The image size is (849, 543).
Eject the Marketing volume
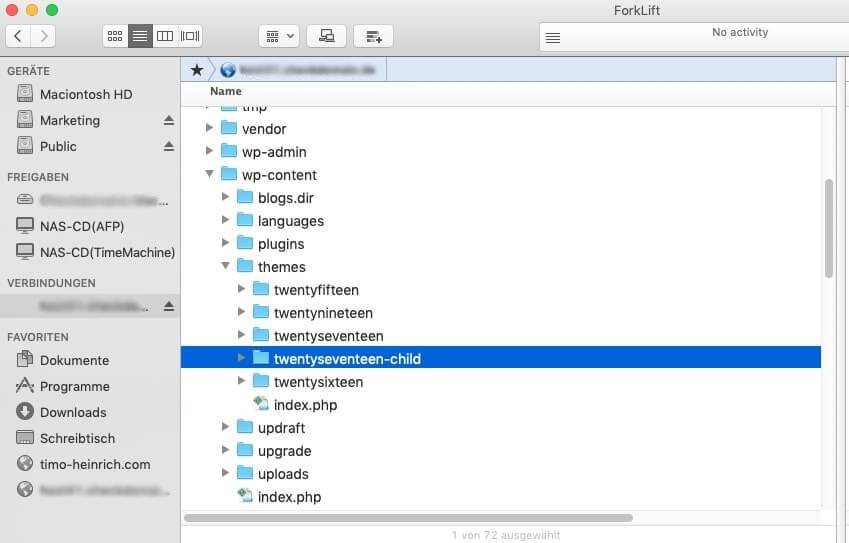[169, 120]
